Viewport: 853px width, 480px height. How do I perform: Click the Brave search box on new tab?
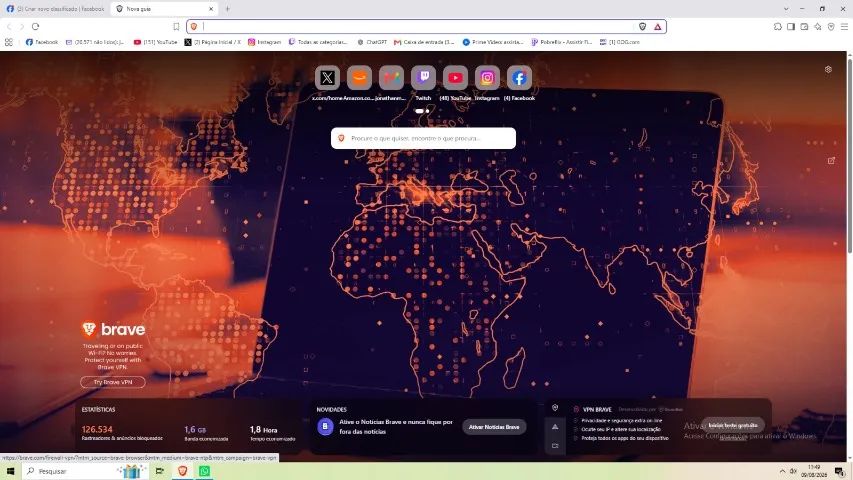[423, 138]
